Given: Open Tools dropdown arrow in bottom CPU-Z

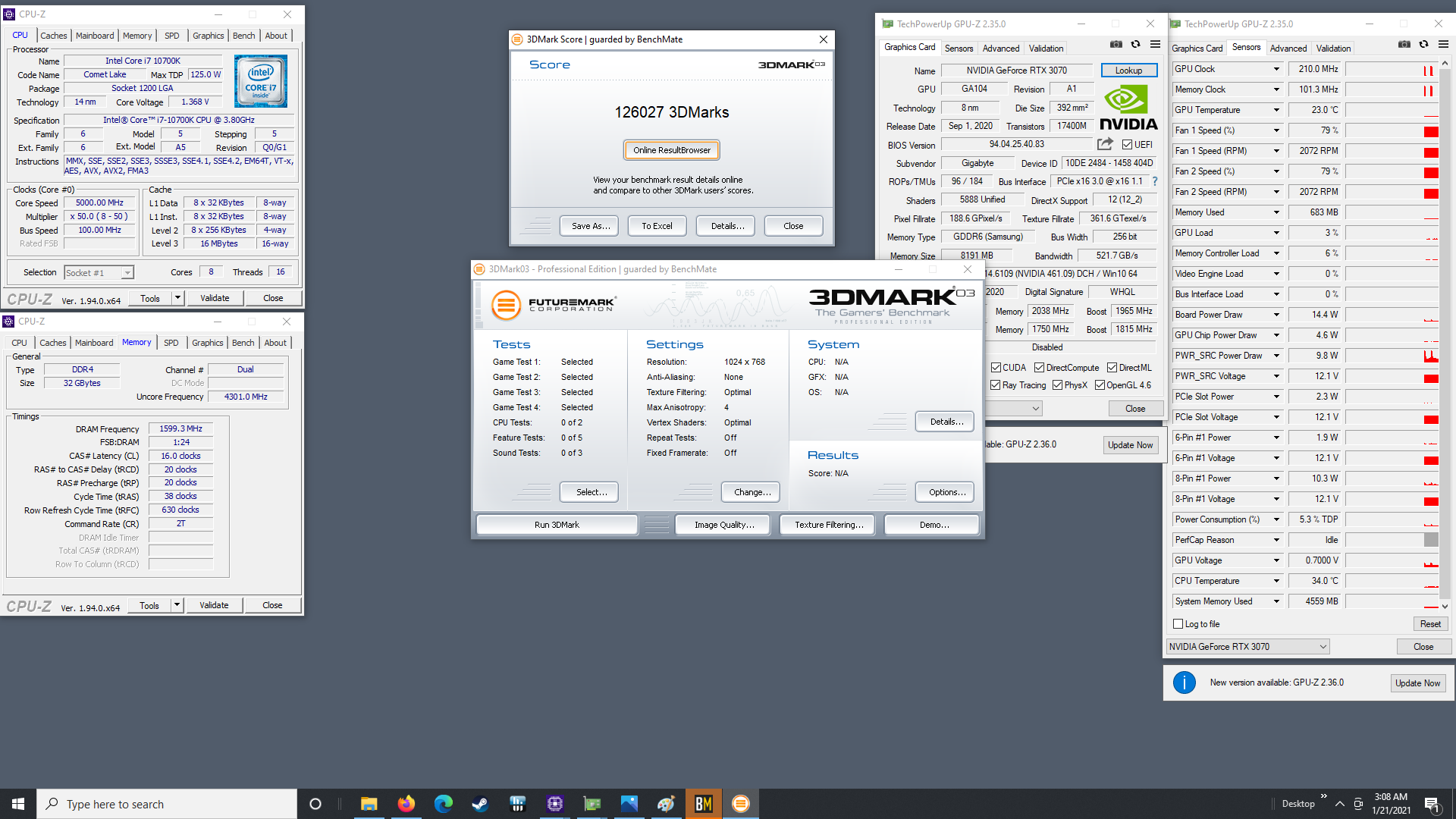Looking at the screenshot, I should pos(177,605).
